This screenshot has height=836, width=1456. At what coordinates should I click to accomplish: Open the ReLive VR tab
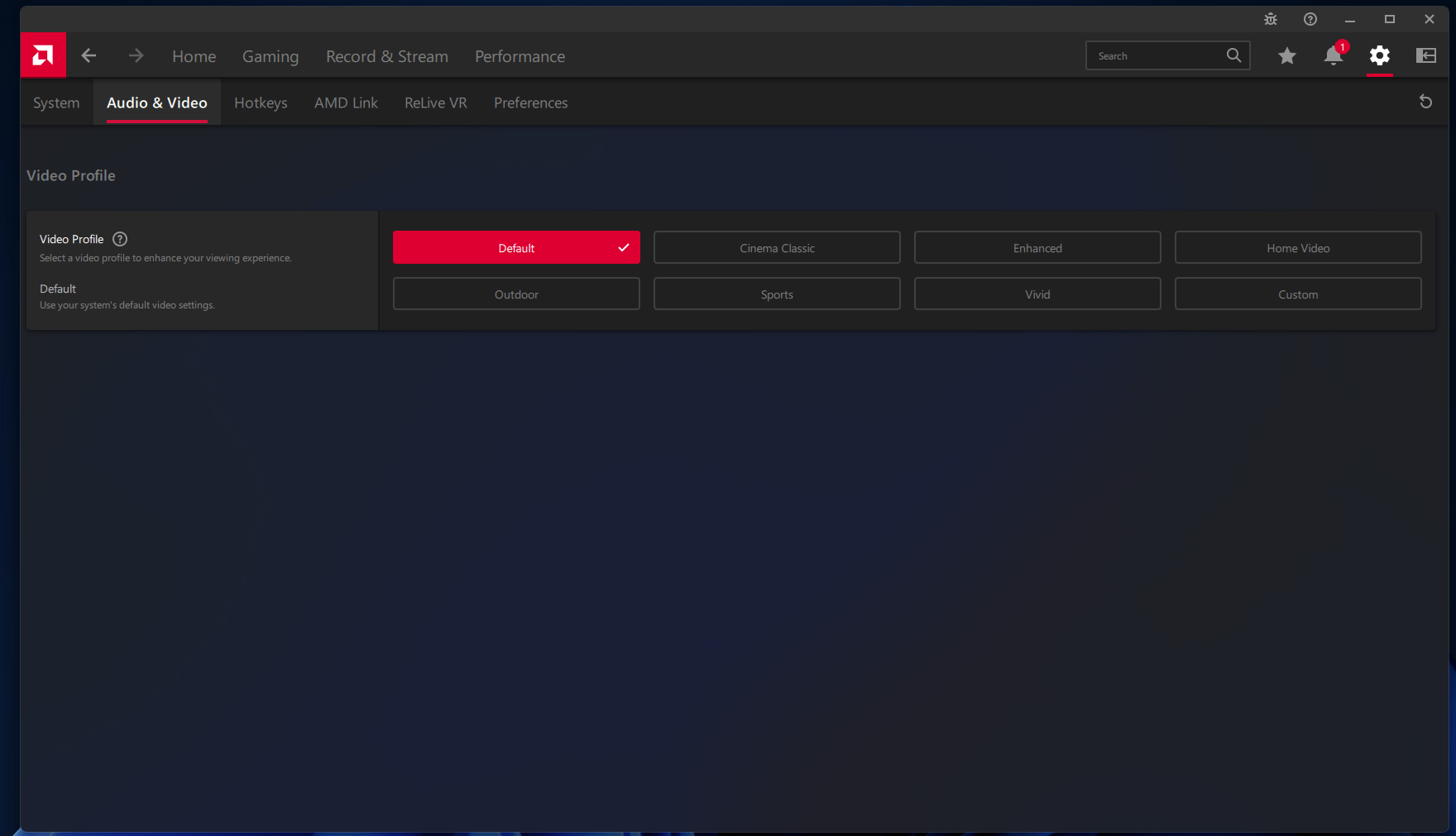click(436, 103)
